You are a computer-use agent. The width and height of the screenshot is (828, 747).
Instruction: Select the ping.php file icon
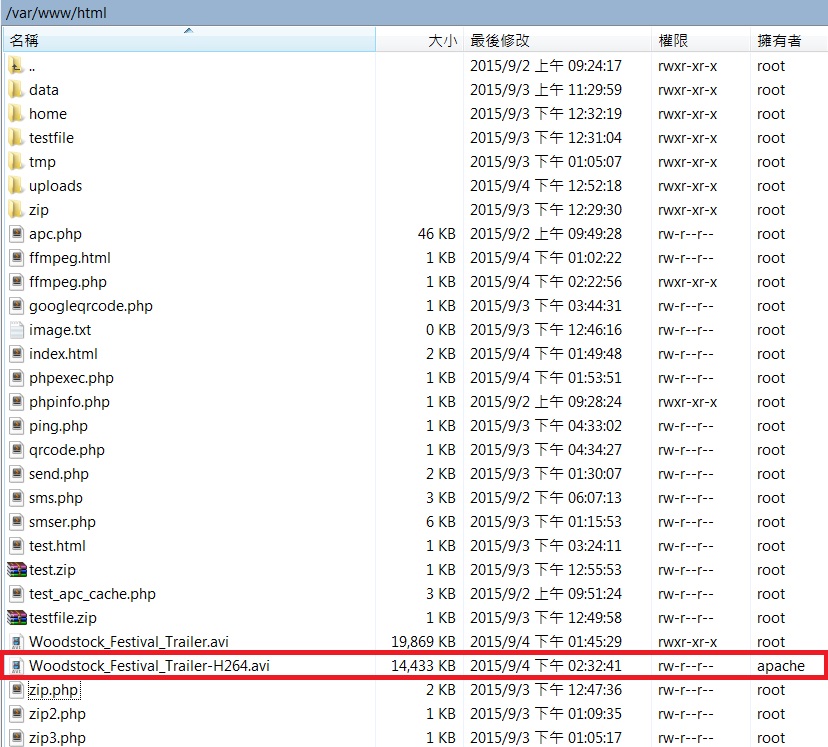17,426
